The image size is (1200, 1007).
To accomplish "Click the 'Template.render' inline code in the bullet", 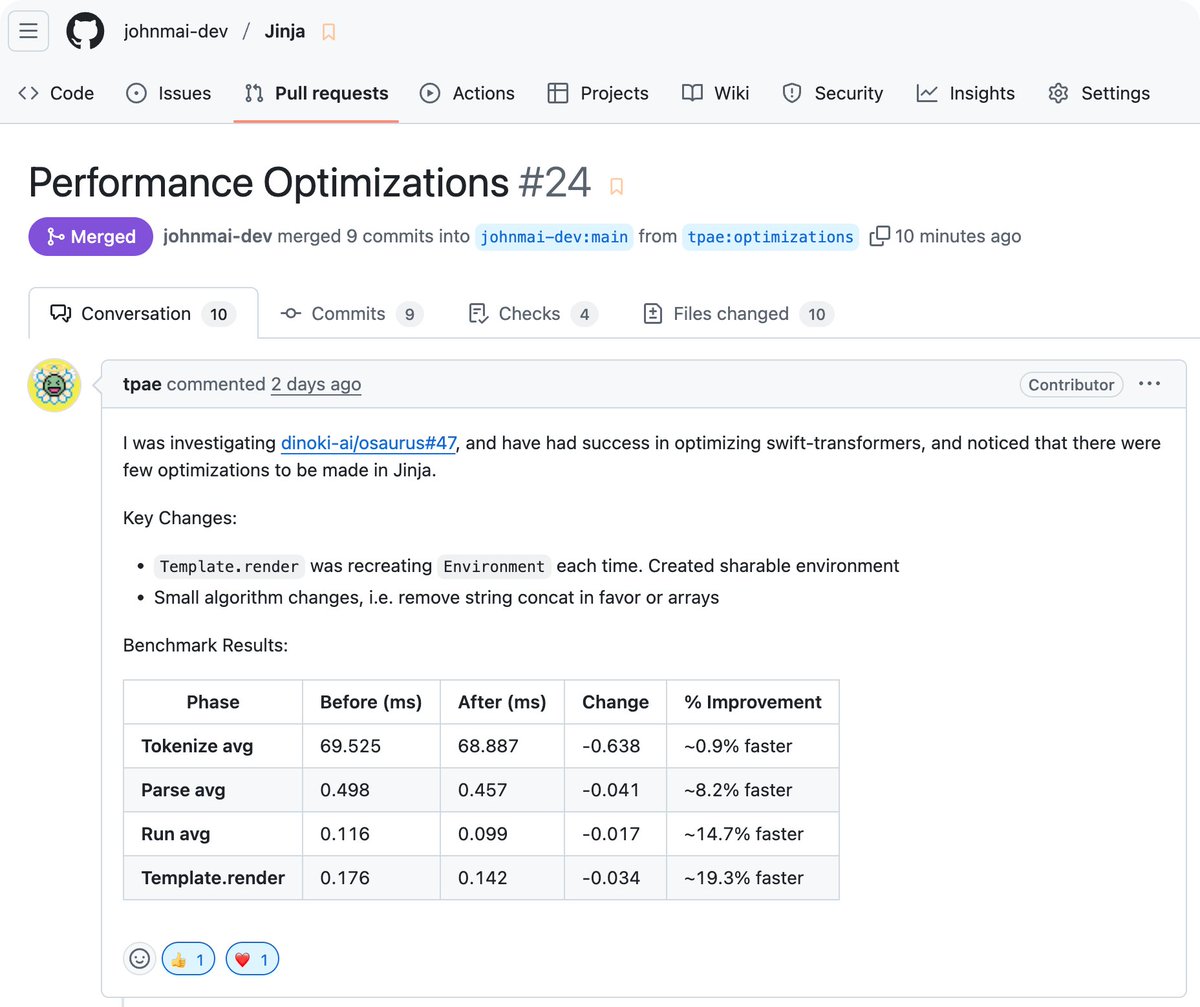I will pyautogui.click(x=229, y=566).
